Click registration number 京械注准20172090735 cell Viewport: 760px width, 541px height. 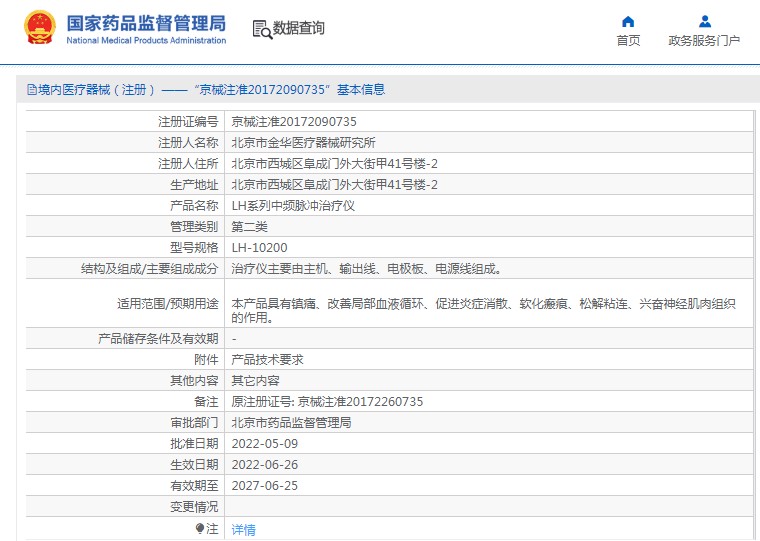294,121
